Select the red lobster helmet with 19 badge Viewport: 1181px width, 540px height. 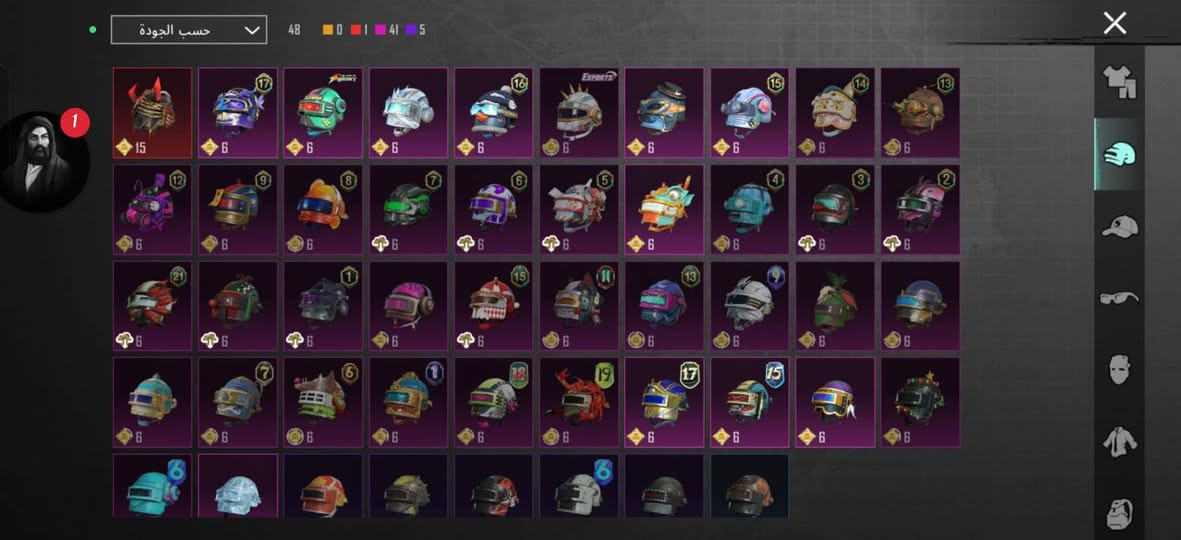(579, 402)
